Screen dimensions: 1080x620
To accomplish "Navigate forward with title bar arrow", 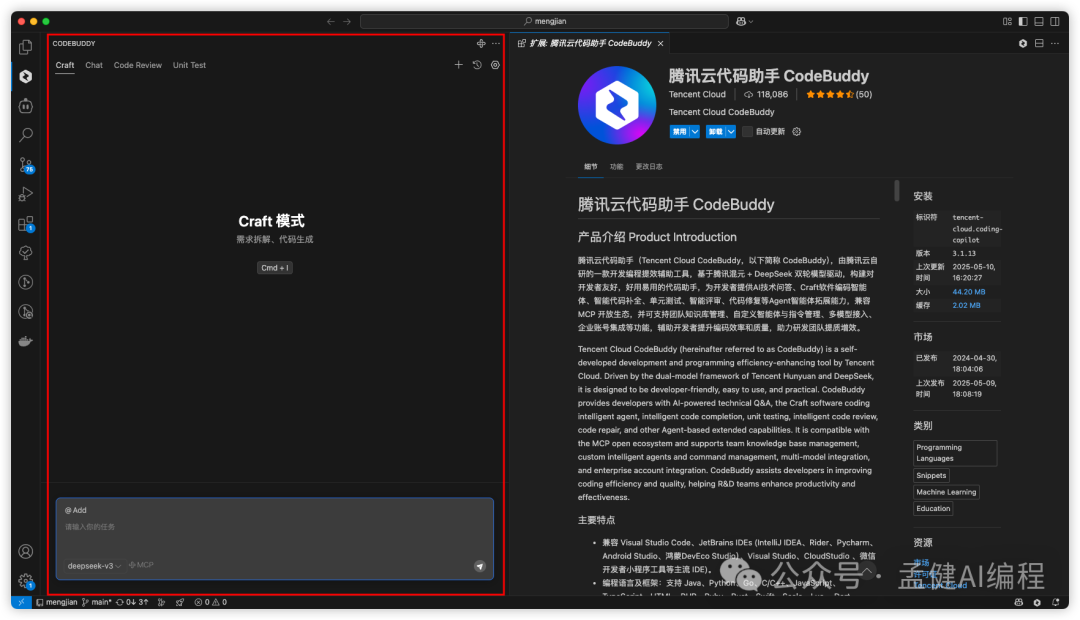I will click(x=347, y=21).
